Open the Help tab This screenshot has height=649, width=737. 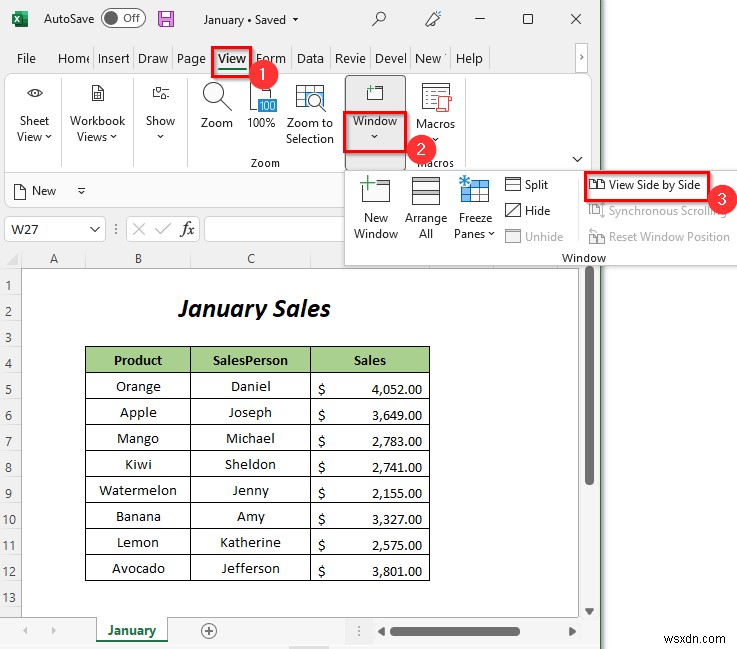469,58
